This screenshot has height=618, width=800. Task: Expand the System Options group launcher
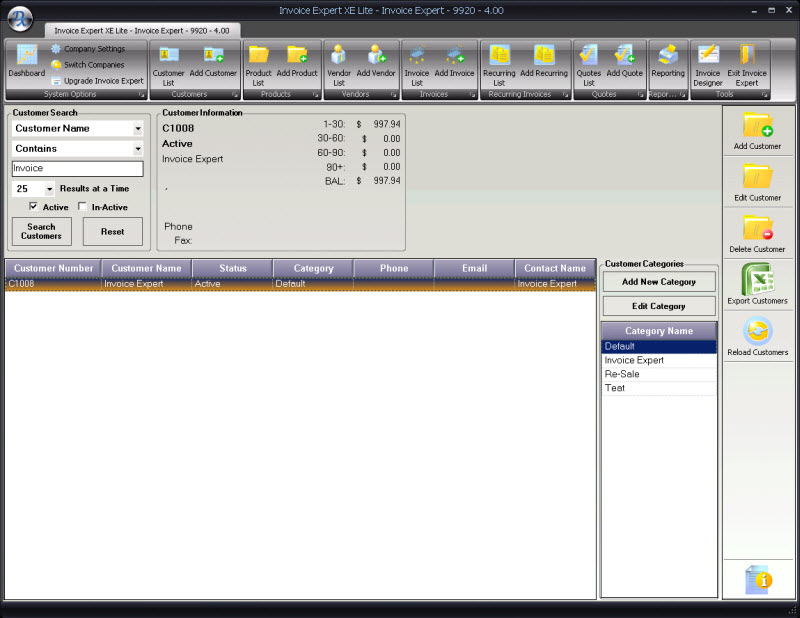click(141, 95)
